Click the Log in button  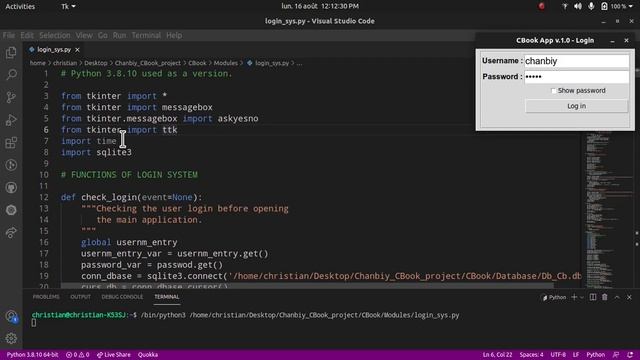(576, 106)
